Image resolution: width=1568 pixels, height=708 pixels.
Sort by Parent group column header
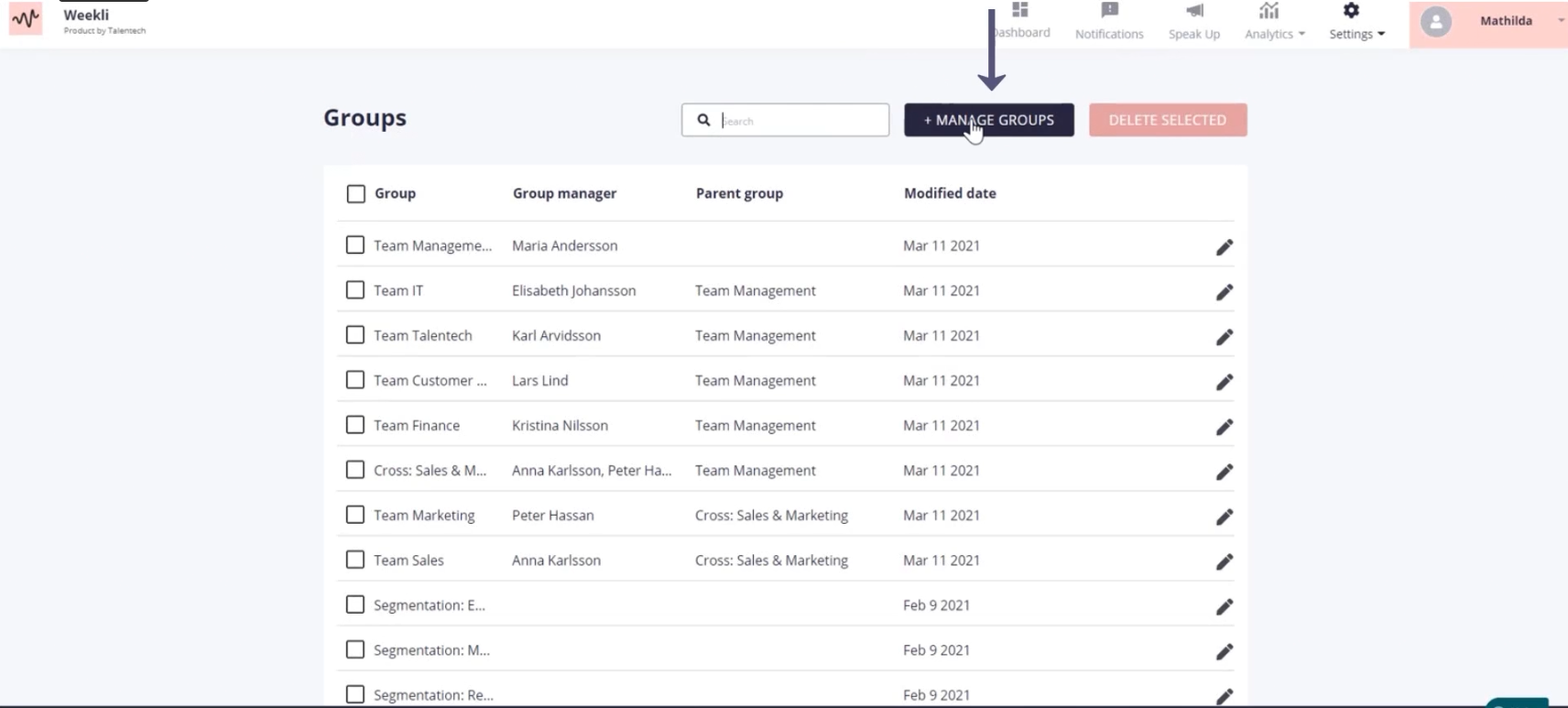pyautogui.click(x=739, y=193)
